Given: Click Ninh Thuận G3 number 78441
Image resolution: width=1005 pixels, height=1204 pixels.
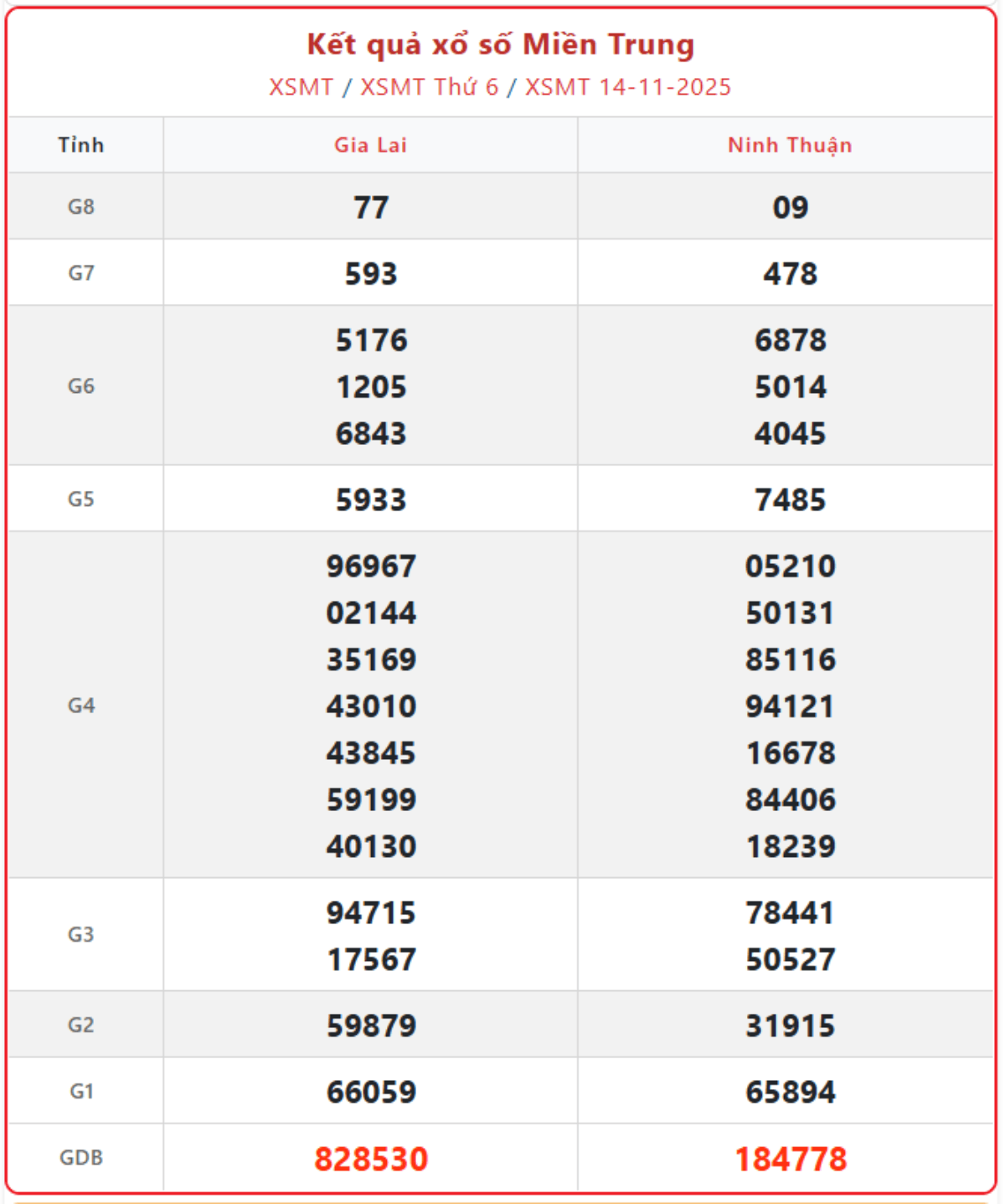Looking at the screenshot, I should coord(791,912).
